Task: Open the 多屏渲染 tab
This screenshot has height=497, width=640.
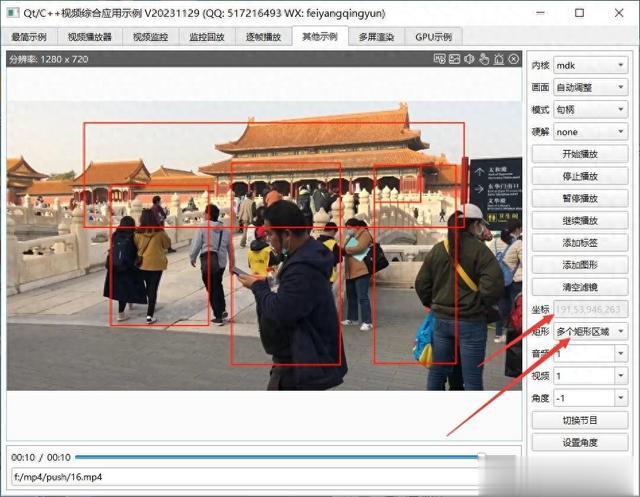Action: point(376,37)
